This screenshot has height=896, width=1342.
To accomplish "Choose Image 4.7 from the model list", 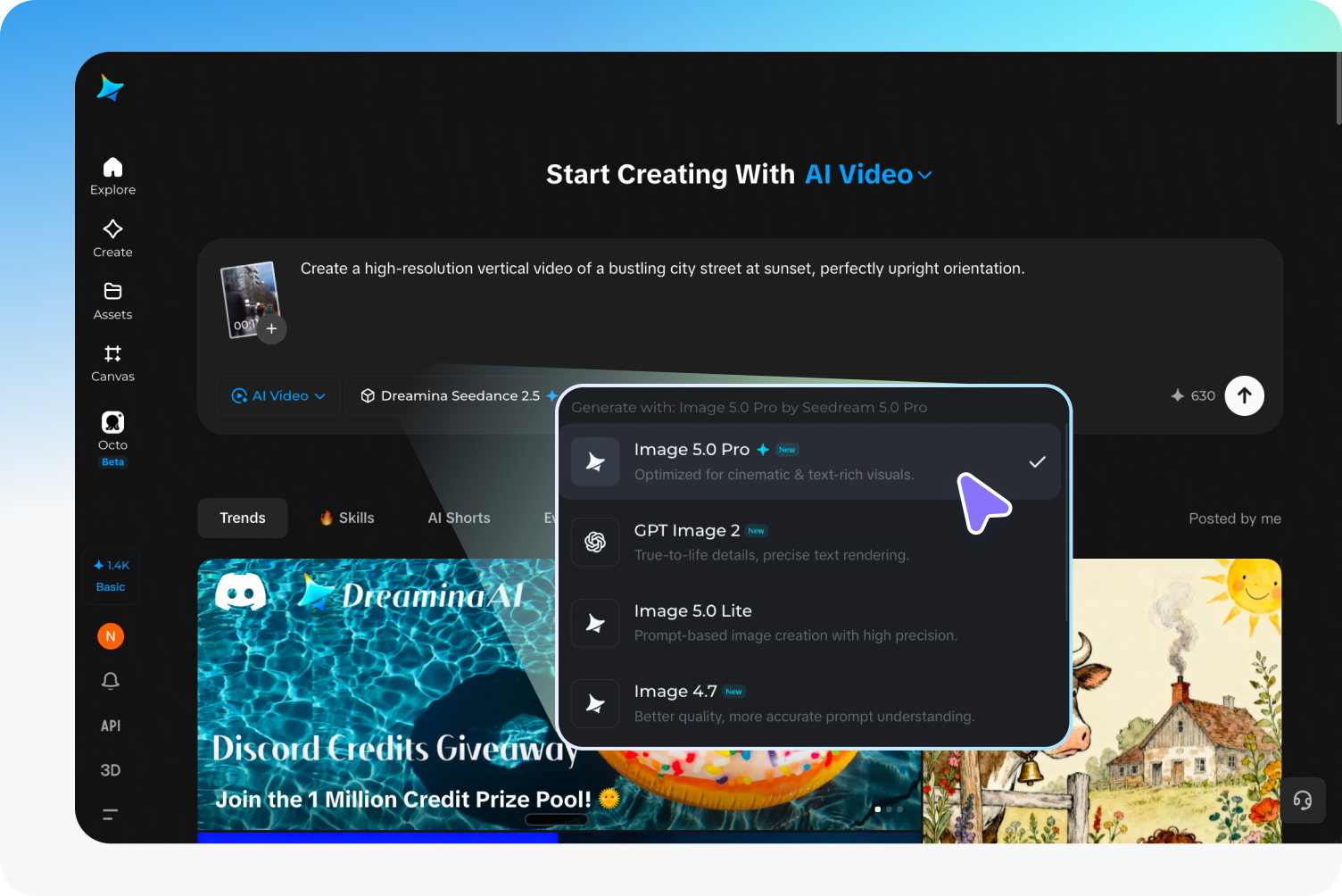I will (809, 703).
